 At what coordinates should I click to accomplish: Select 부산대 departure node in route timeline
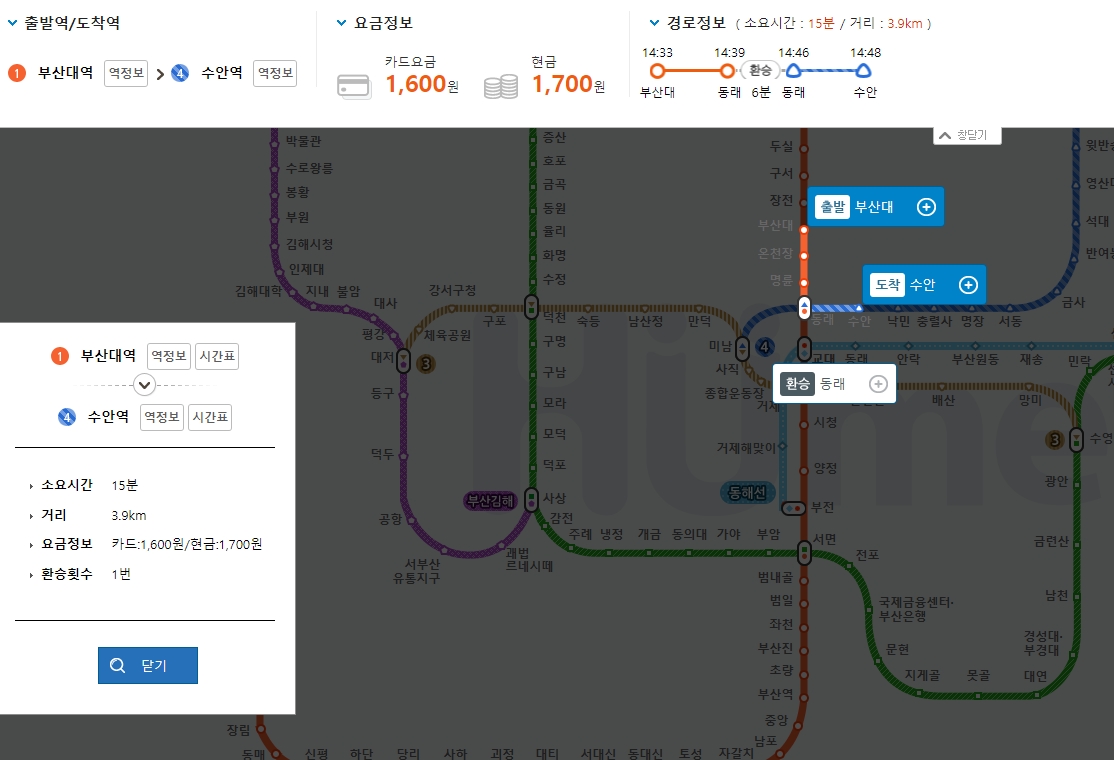657,71
